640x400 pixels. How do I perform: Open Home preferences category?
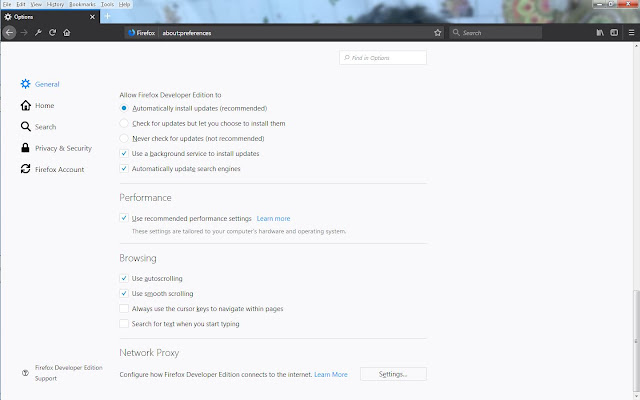(x=37, y=105)
